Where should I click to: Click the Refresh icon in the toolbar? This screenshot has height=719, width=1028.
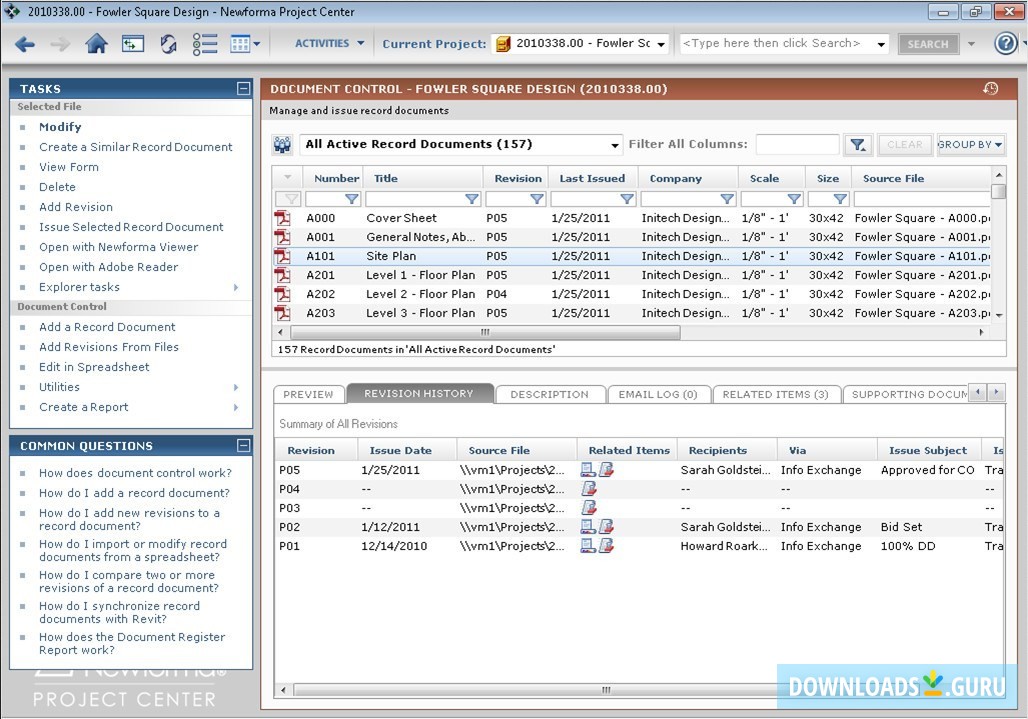pos(168,44)
